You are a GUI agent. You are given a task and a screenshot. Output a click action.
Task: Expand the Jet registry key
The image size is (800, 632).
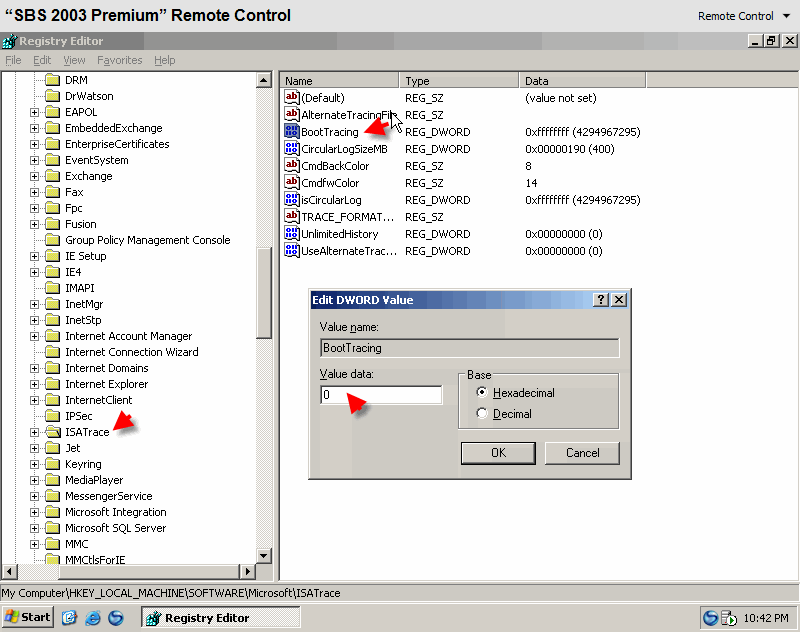pos(34,448)
